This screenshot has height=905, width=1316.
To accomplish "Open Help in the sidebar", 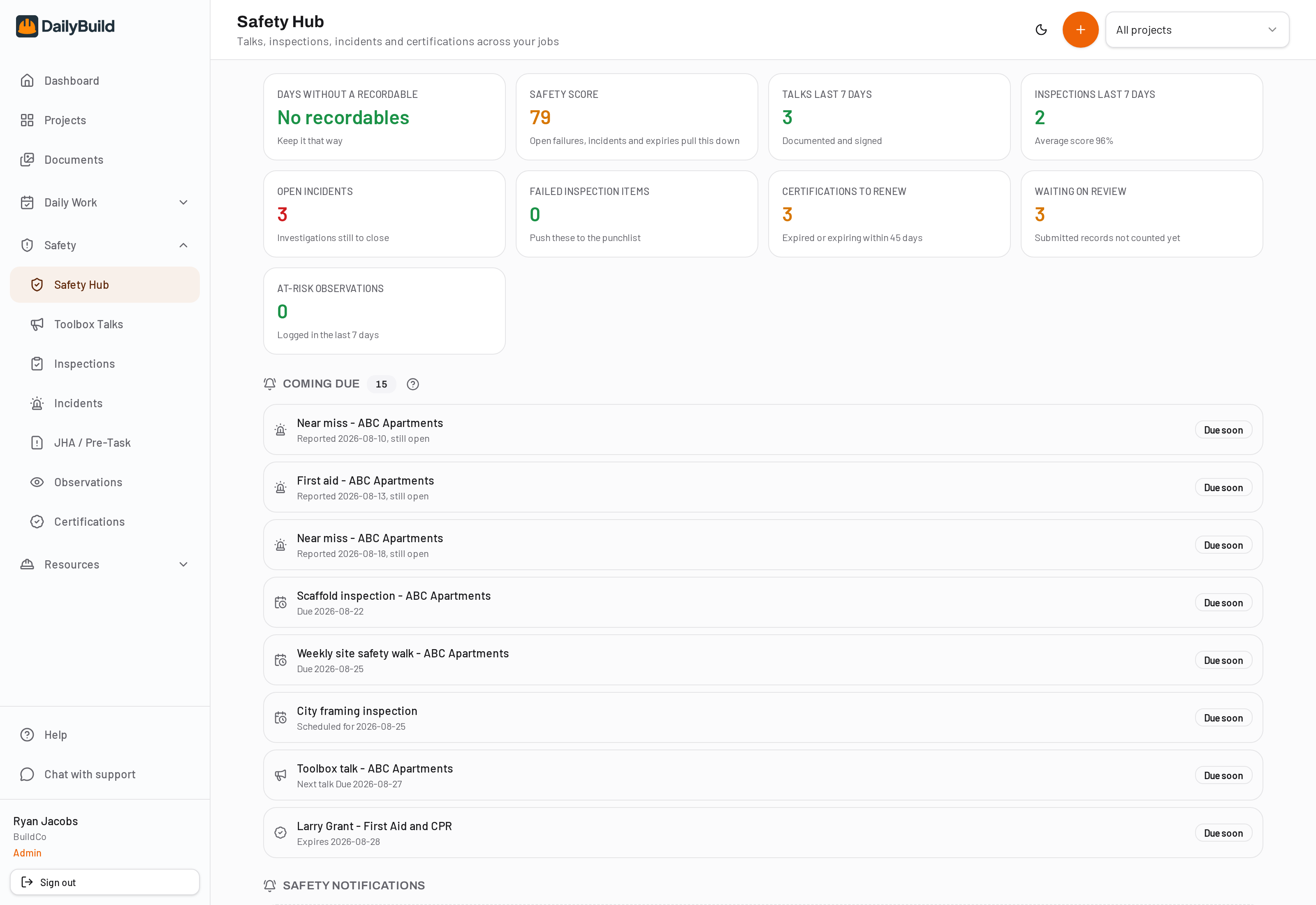I will pyautogui.click(x=105, y=735).
